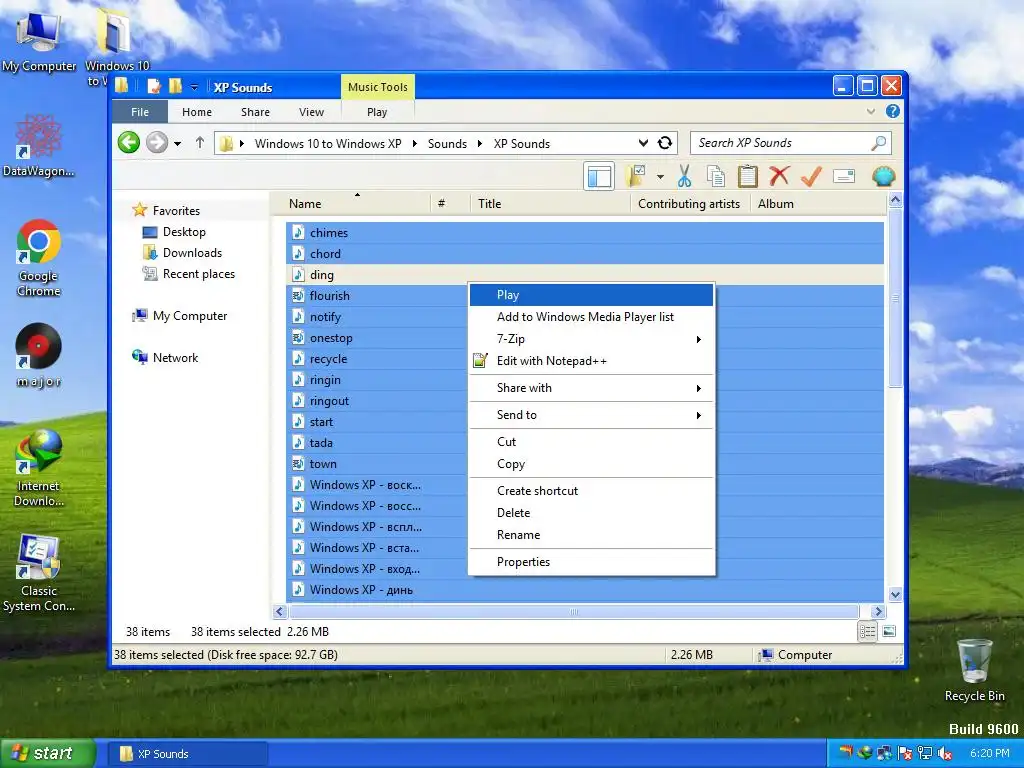Copy selection with the toolbar copy icon
Screen dimensions: 1024x768
coord(716,176)
